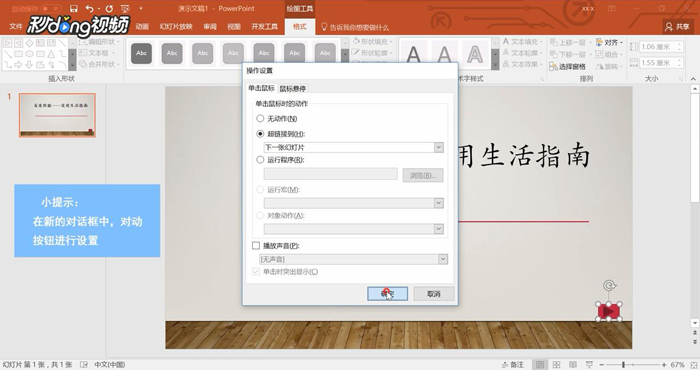Click the Save icon in quick access toolbar

[x=74, y=8]
